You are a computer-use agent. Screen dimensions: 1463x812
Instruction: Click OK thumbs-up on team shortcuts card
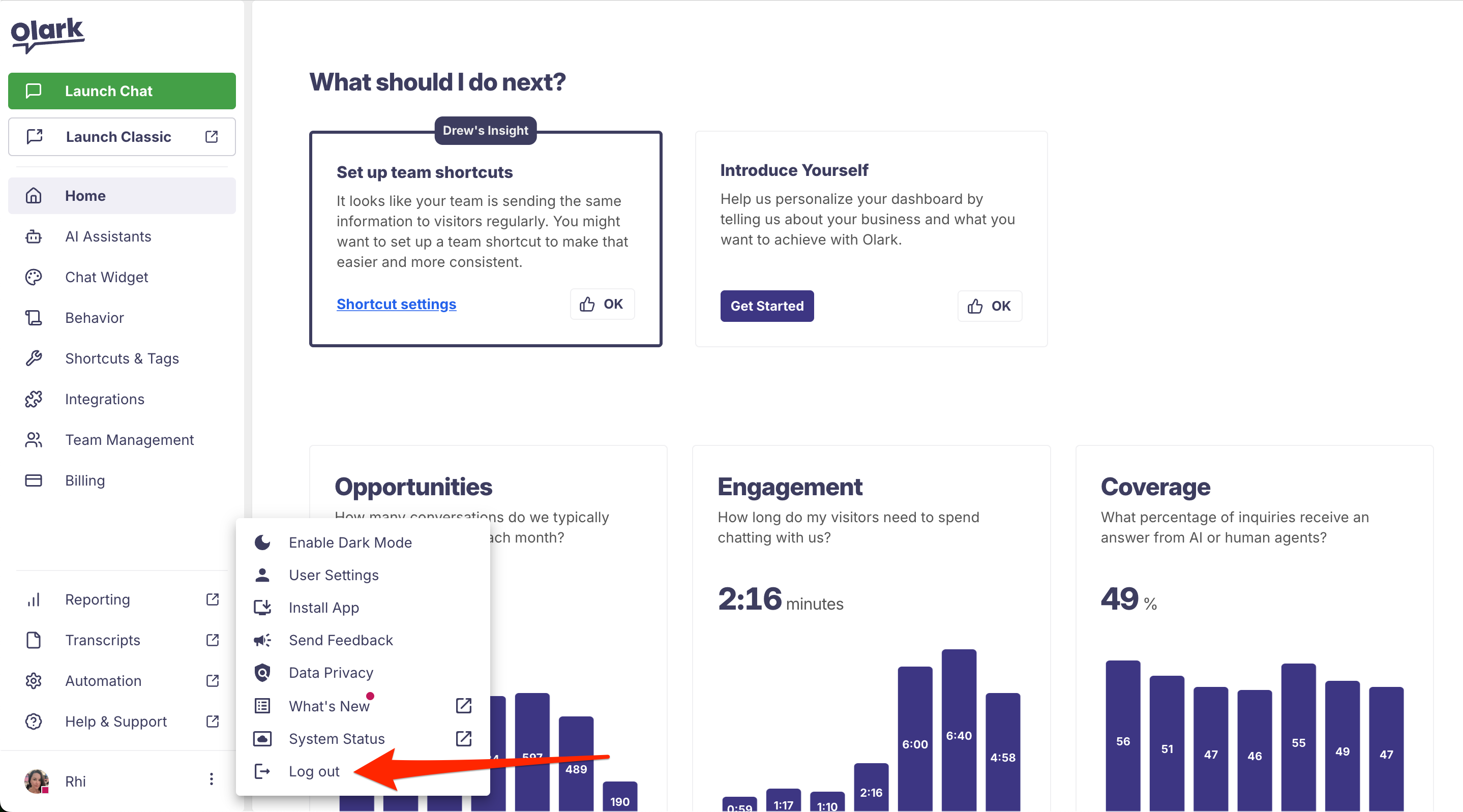click(x=602, y=305)
